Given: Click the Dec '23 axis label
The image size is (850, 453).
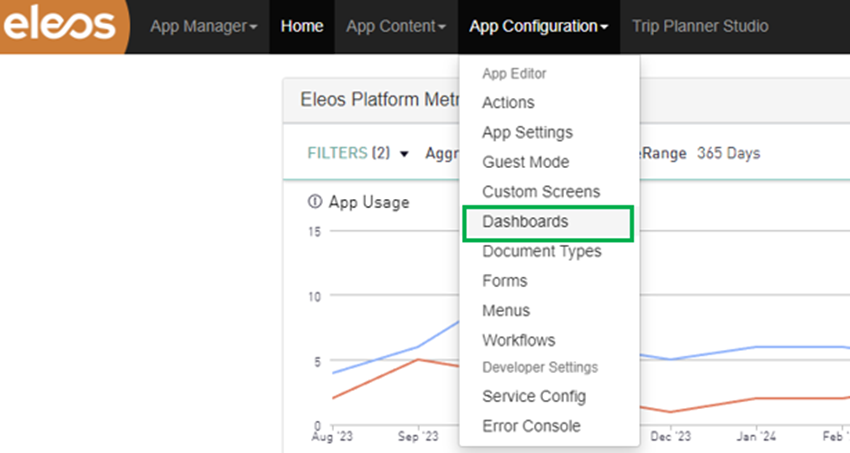Looking at the screenshot, I should point(671,436).
